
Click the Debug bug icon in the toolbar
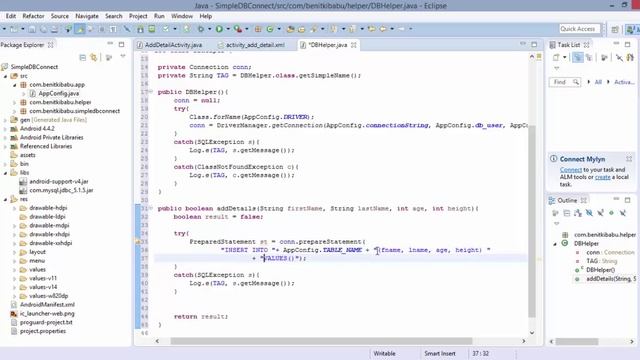coord(201,29)
